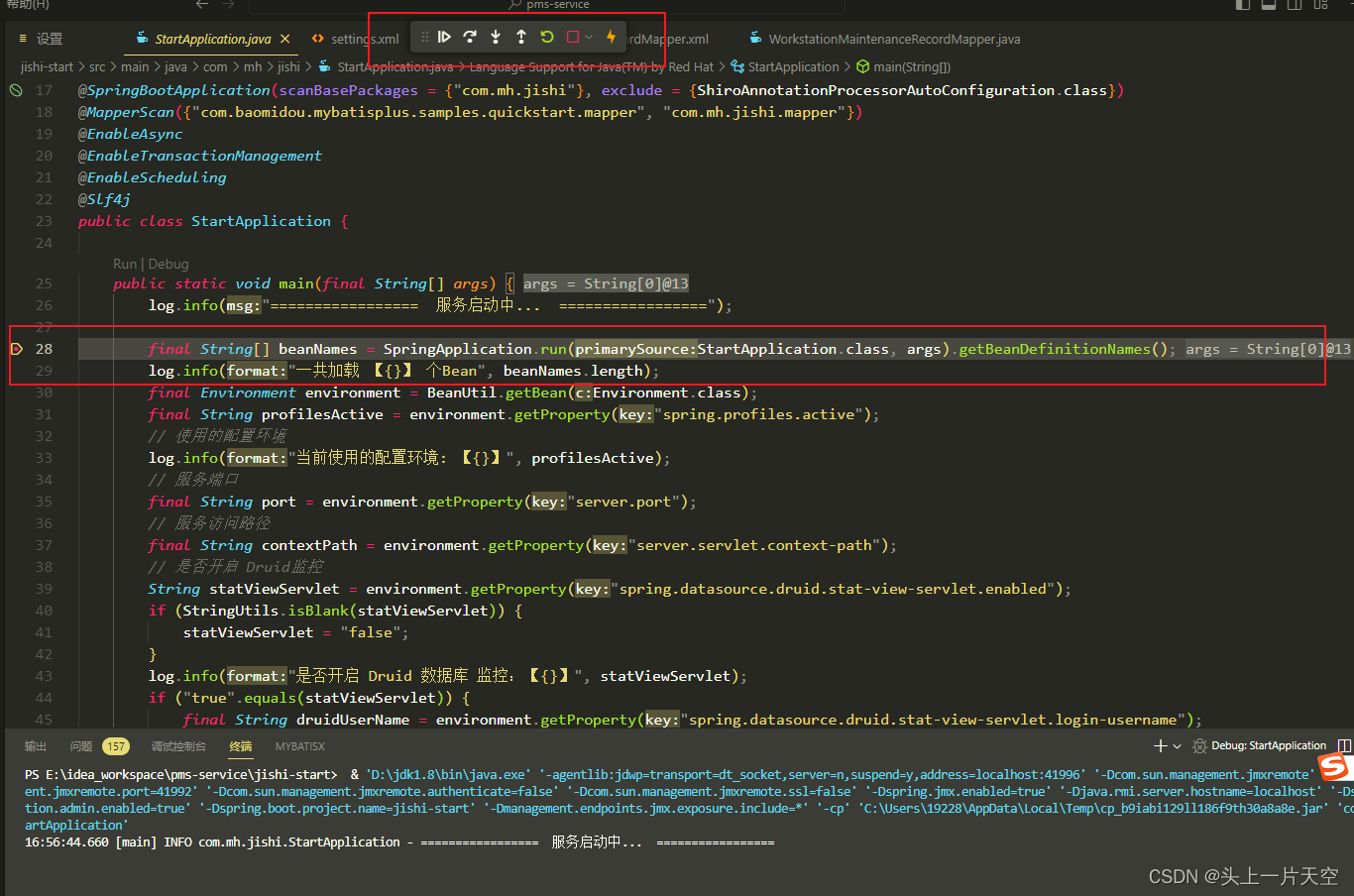This screenshot has width=1354, height=896.
Task: Switch to 输出 panel tab
Action: (x=36, y=746)
